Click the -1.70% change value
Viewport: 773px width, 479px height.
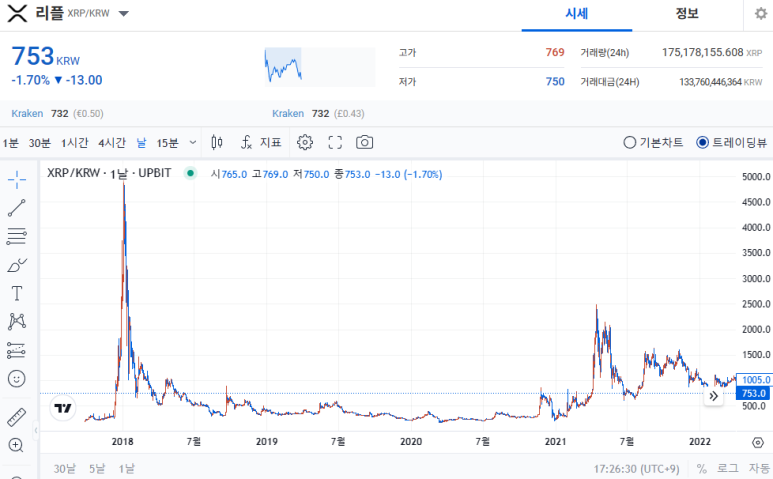tap(31, 80)
